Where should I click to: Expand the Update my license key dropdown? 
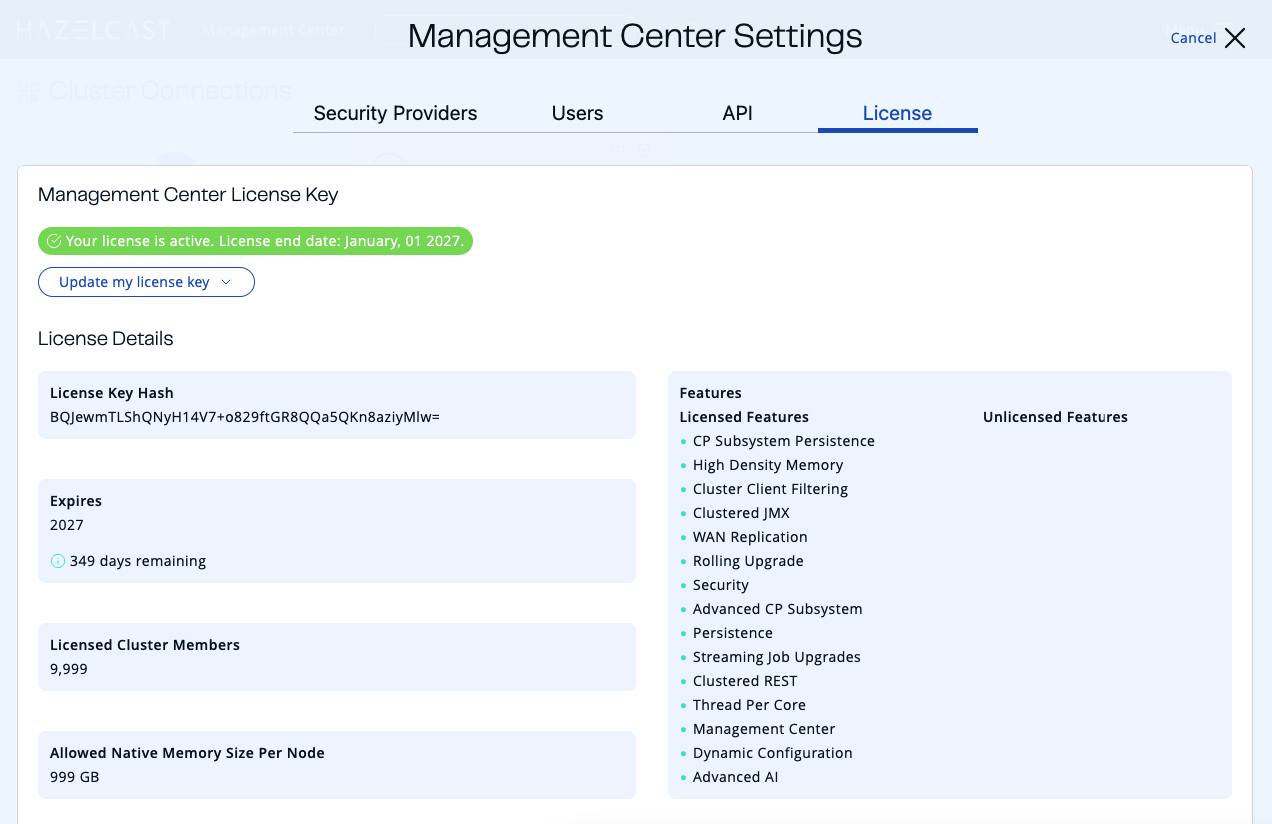click(x=146, y=282)
